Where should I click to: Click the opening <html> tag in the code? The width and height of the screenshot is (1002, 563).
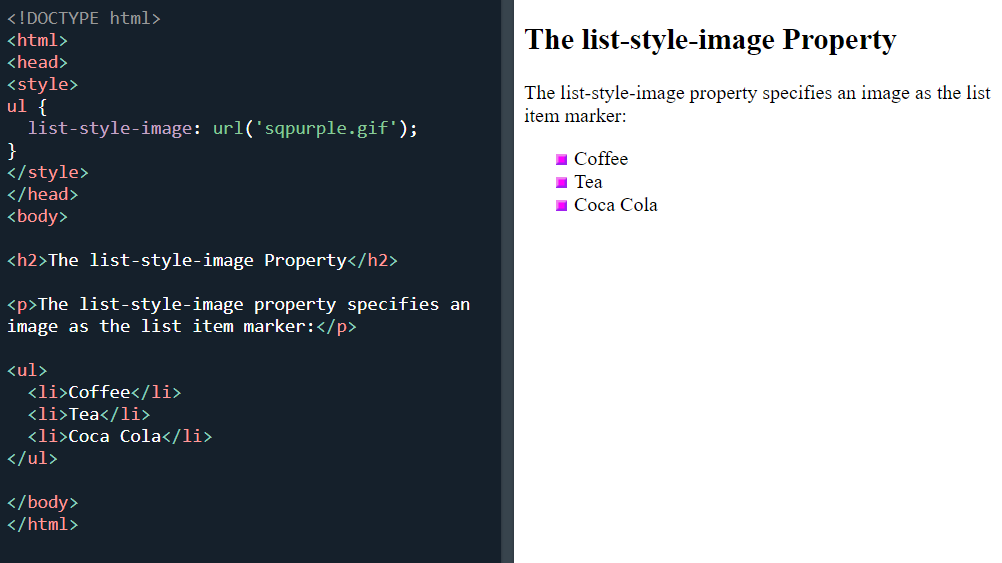click(37, 40)
